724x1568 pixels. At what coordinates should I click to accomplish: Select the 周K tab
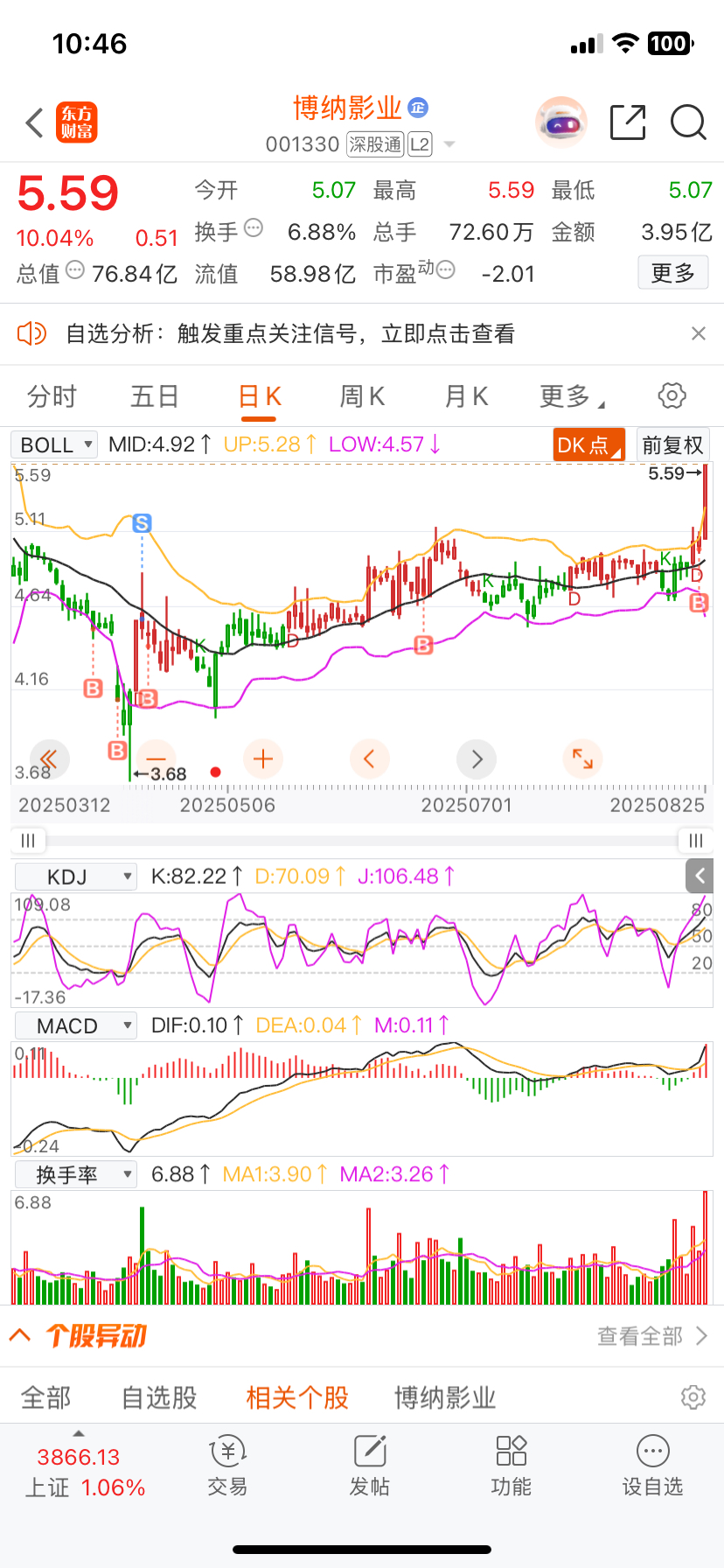click(x=363, y=396)
